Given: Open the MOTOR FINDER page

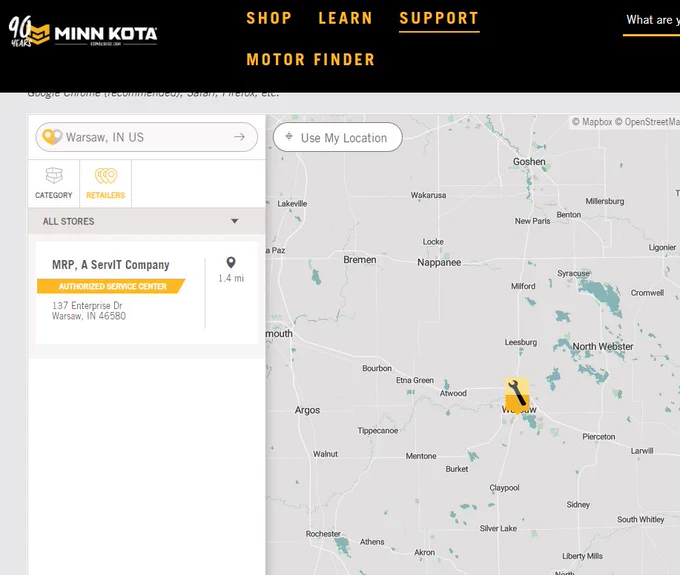Looking at the screenshot, I should (311, 59).
